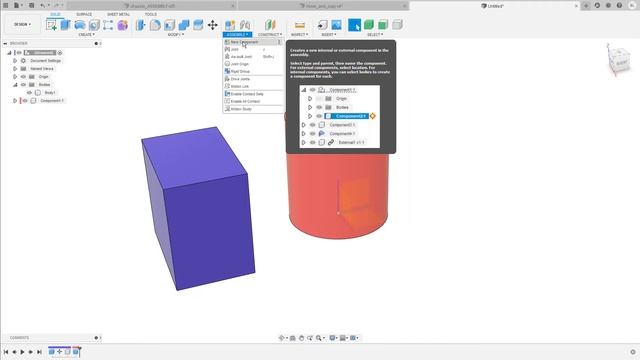
Task: Switch to the TOOLS tab
Action: (x=151, y=14)
